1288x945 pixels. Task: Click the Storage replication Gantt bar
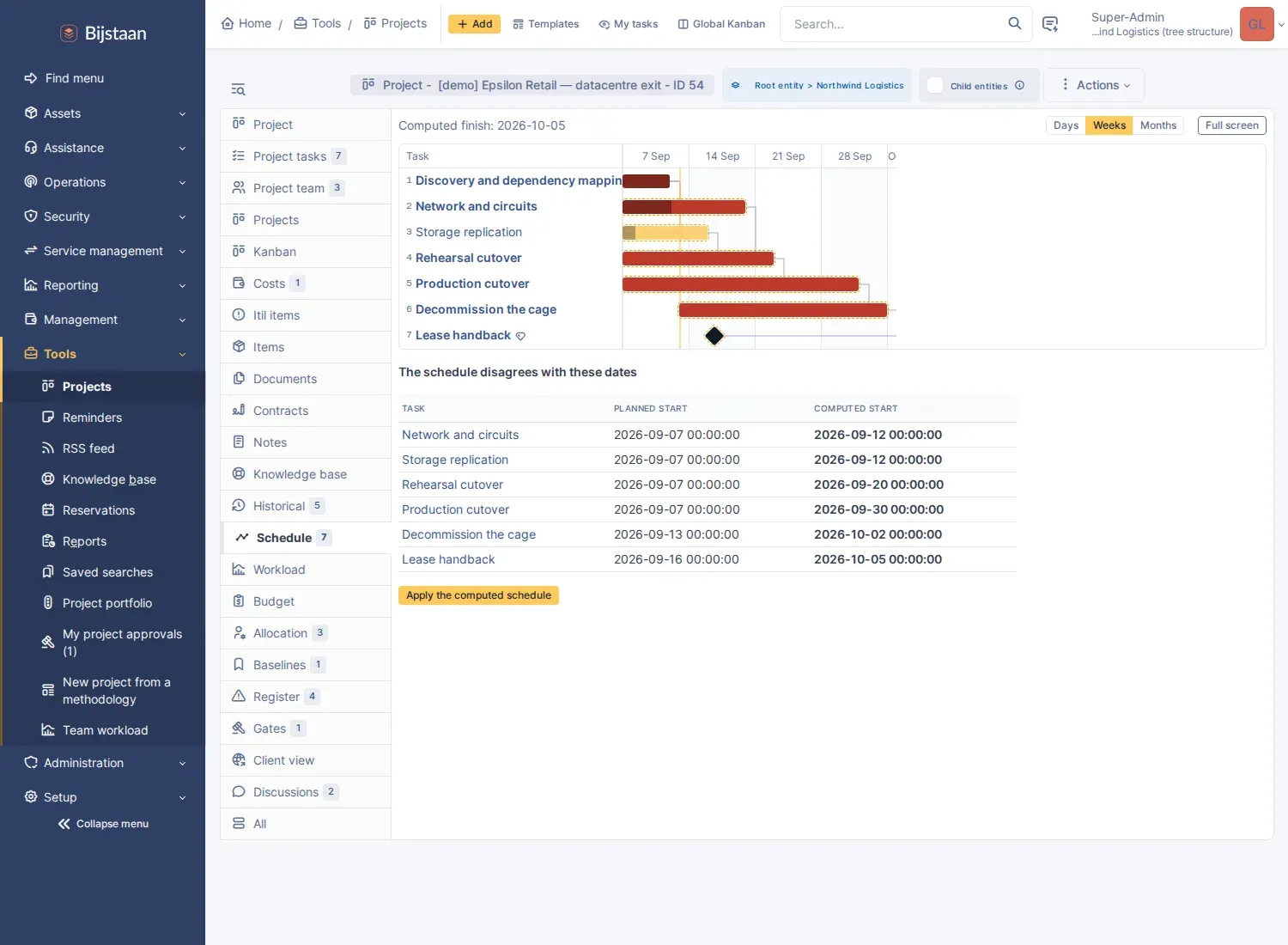pos(665,233)
